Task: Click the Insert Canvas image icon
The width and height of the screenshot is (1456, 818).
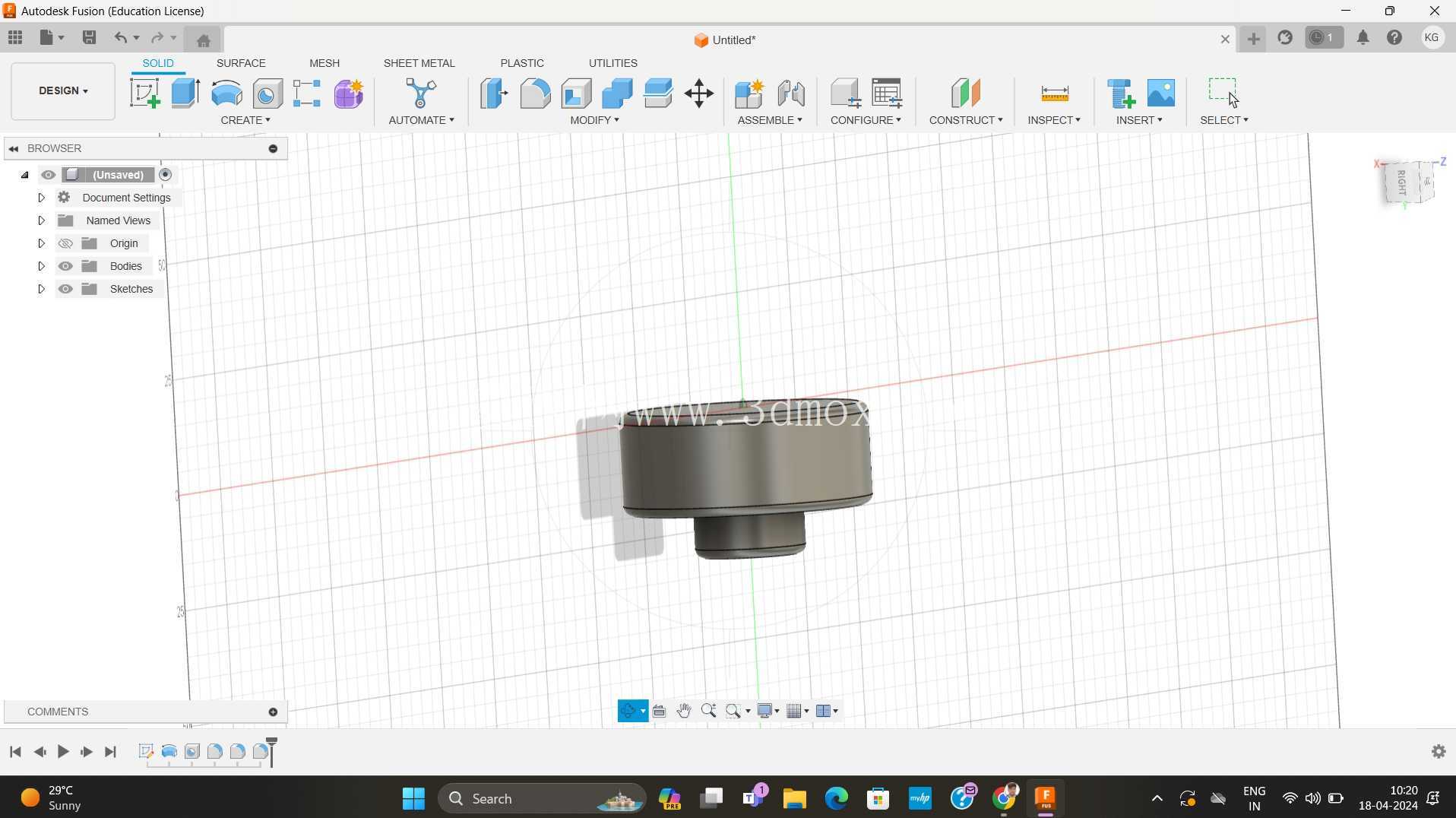Action: click(1160, 94)
